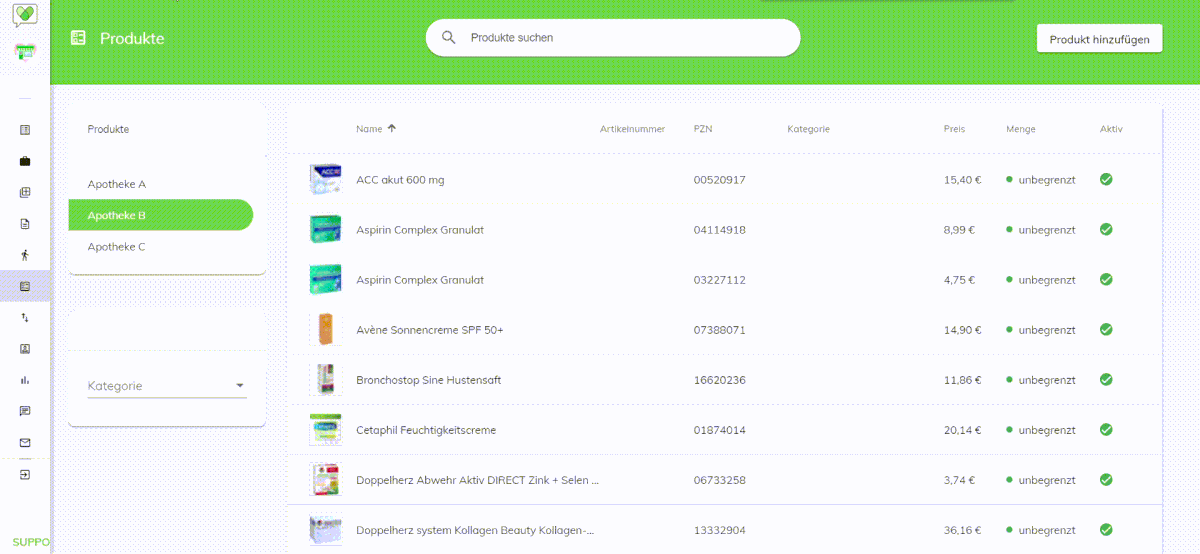Screen dimensions: 1200x554
Task: Sort by the Name column header
Action: coord(369,129)
